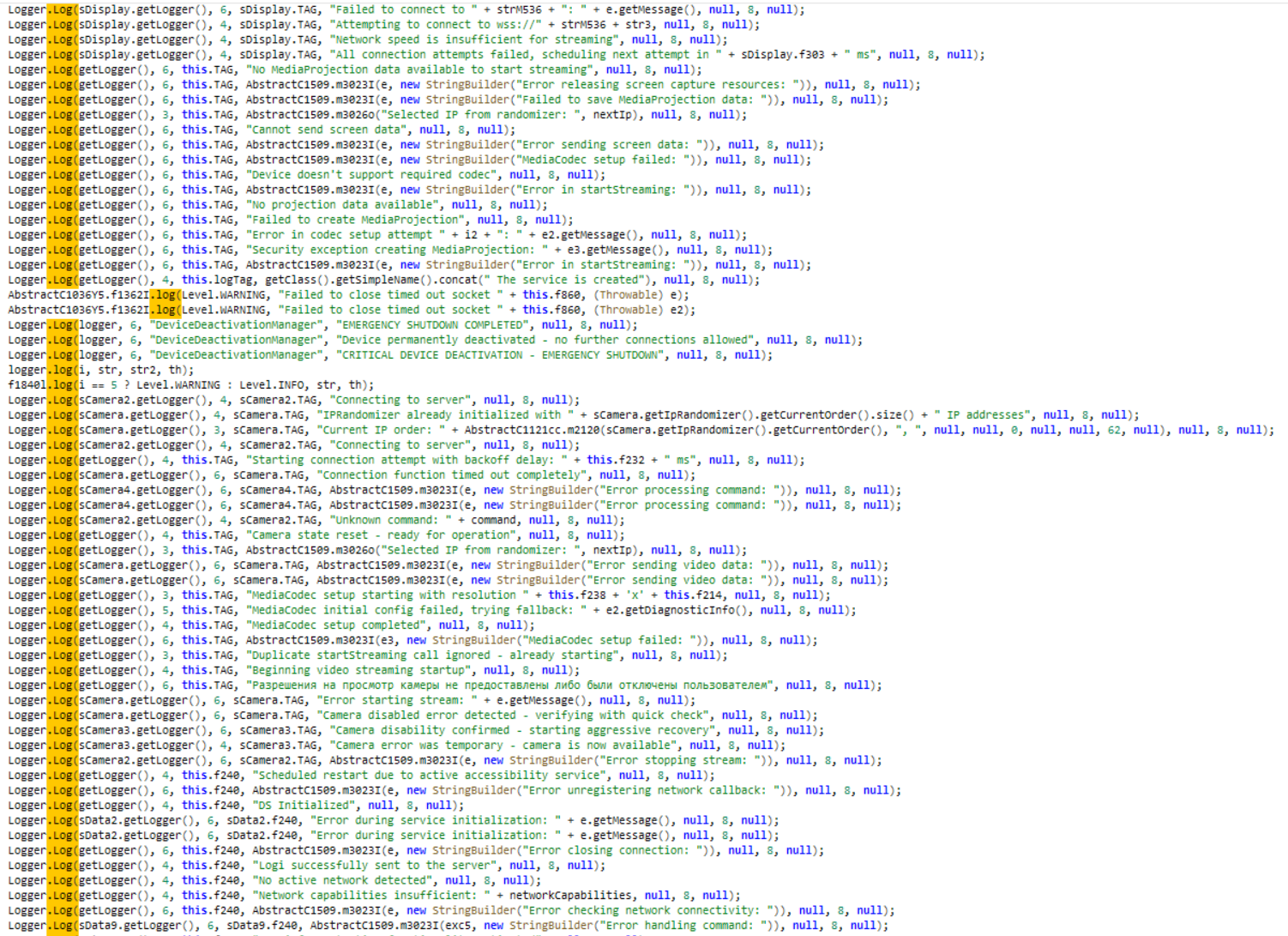
Task: Open the "Cannot send screen data" line
Action: pyautogui.click(x=324, y=130)
